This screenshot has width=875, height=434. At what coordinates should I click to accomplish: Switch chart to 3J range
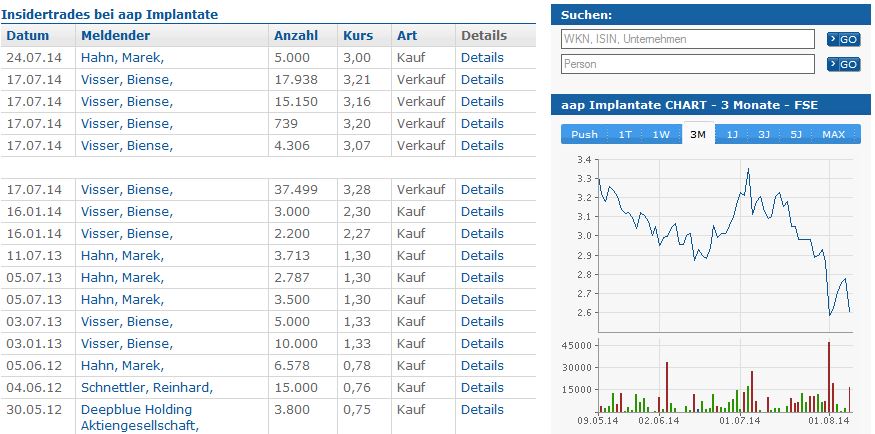[764, 134]
